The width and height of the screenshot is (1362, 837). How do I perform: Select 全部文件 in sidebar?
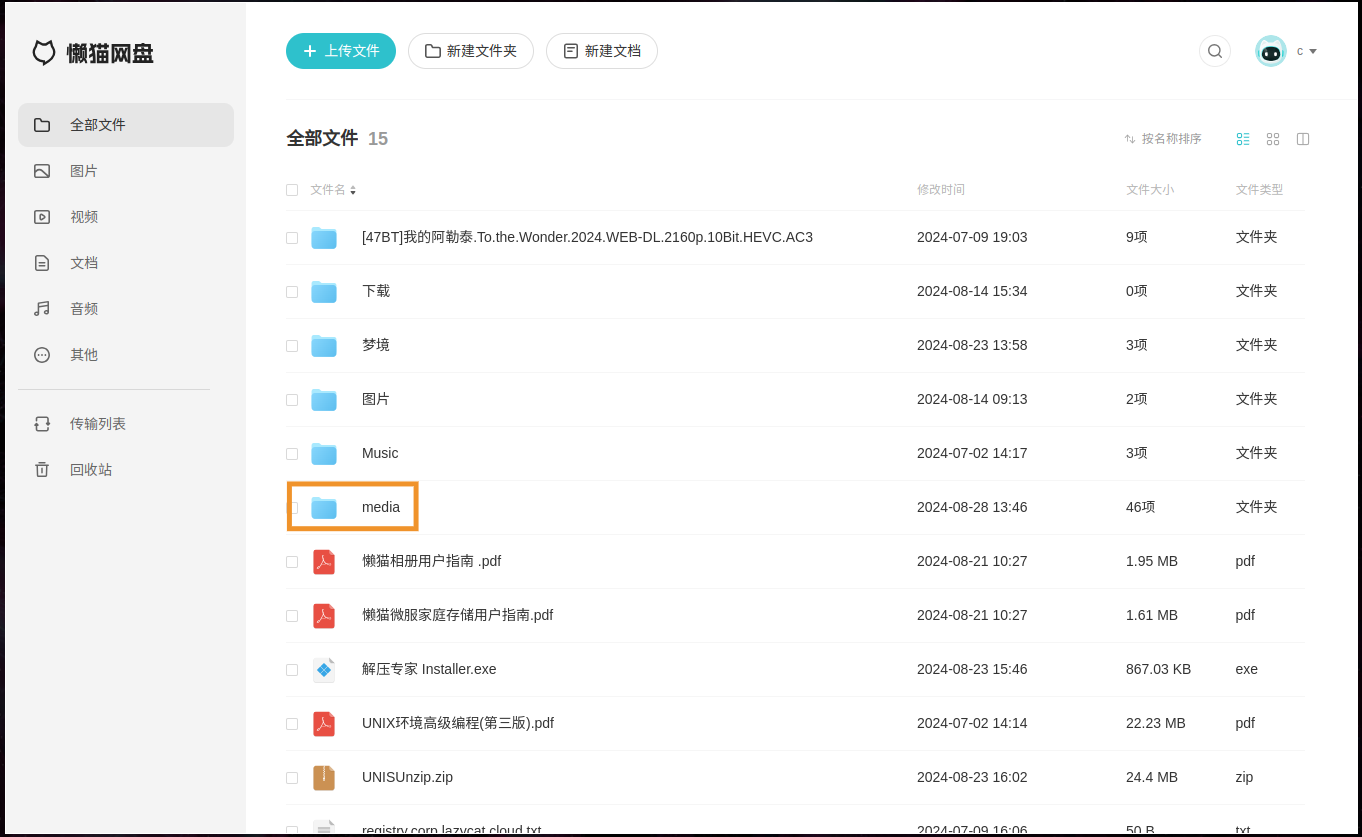click(x=126, y=125)
